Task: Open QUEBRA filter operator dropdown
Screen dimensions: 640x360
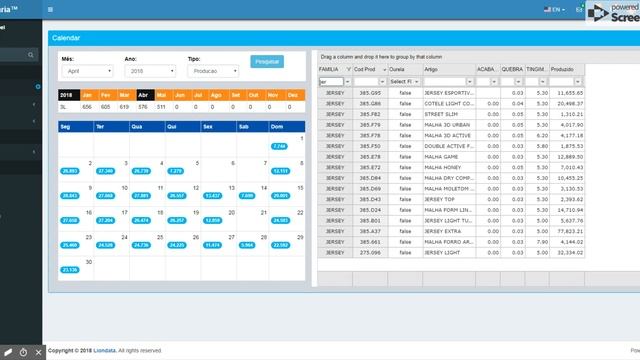Action: point(518,82)
